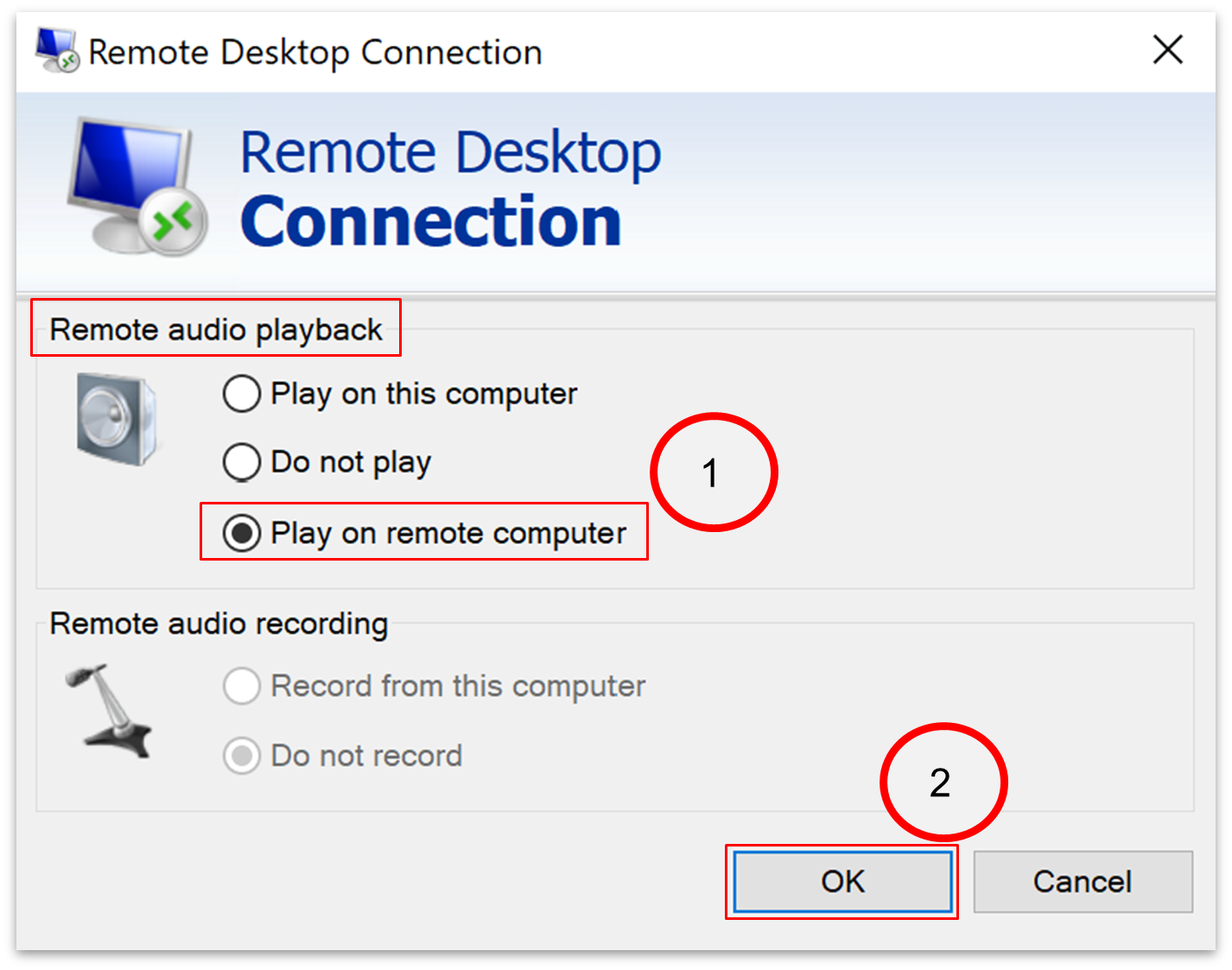Click the green arrows badge on banner logo

pos(175,224)
